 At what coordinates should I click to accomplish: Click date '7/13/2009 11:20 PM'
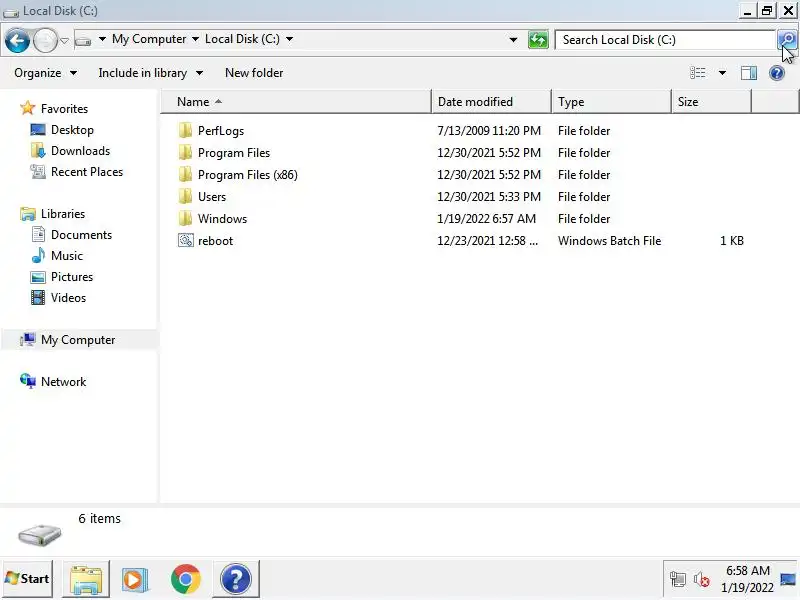pyautogui.click(x=489, y=131)
